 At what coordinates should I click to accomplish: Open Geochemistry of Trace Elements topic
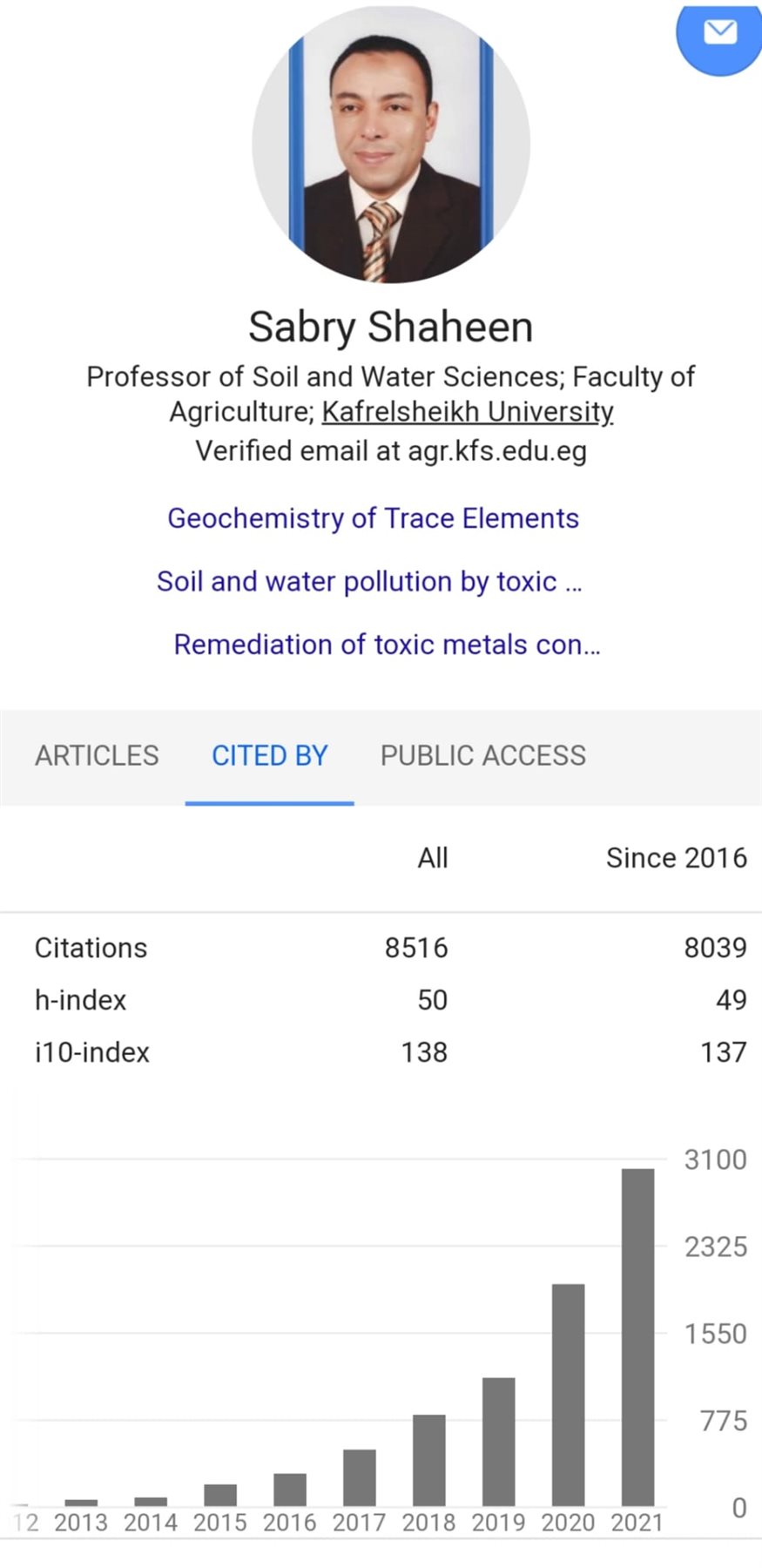point(373,518)
